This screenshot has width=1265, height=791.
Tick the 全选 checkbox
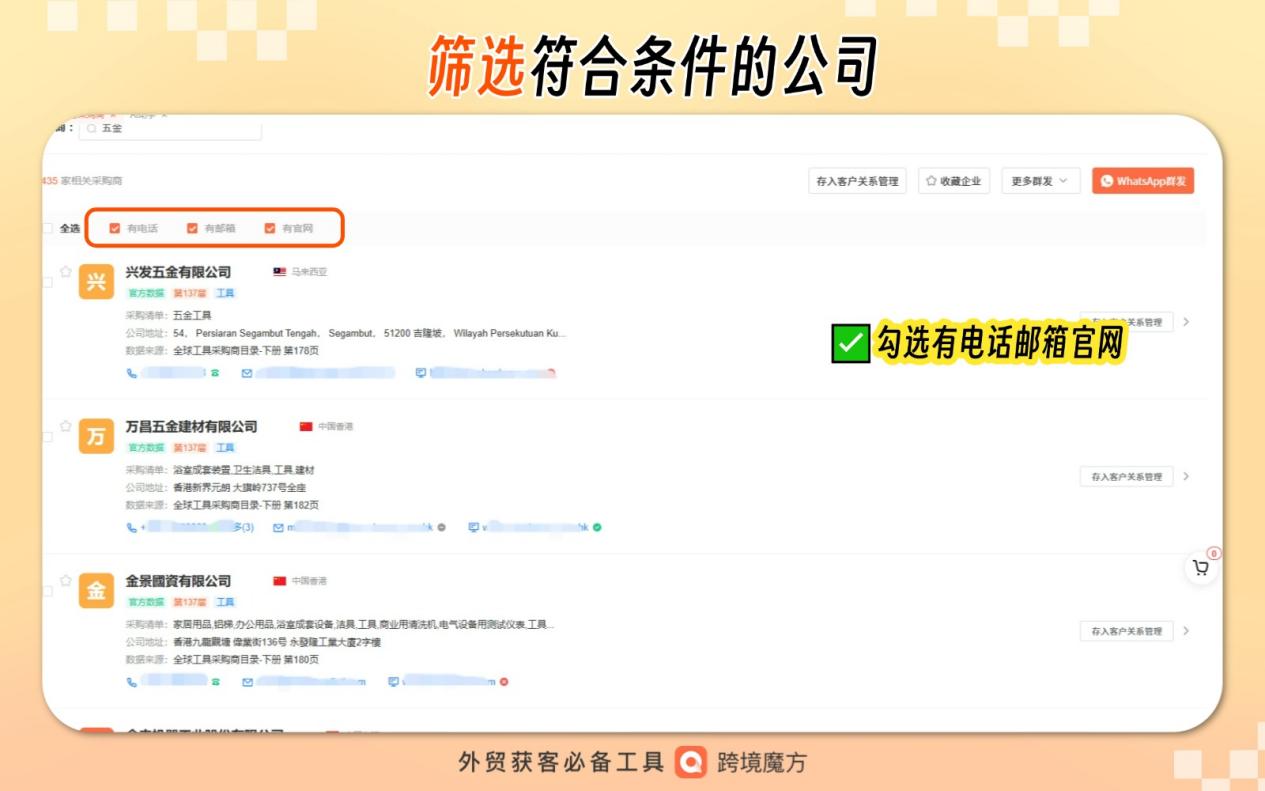tap(48, 228)
